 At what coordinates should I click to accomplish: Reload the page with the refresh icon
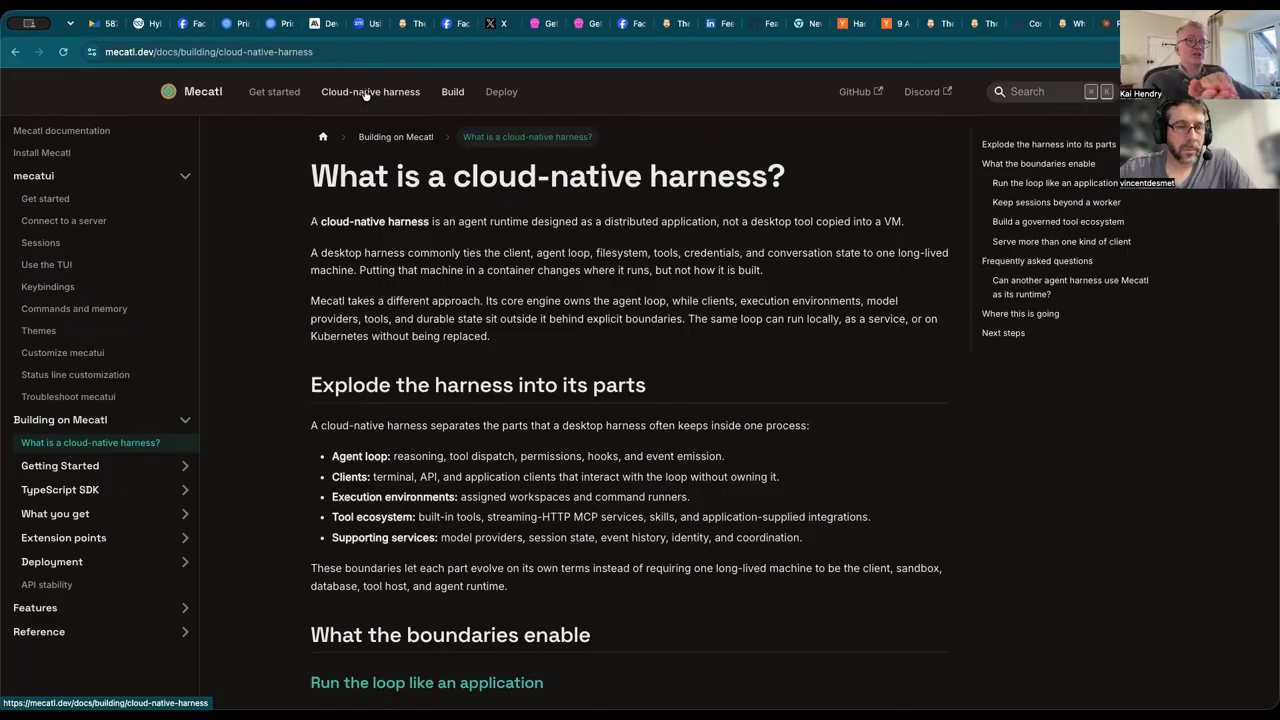point(63,52)
